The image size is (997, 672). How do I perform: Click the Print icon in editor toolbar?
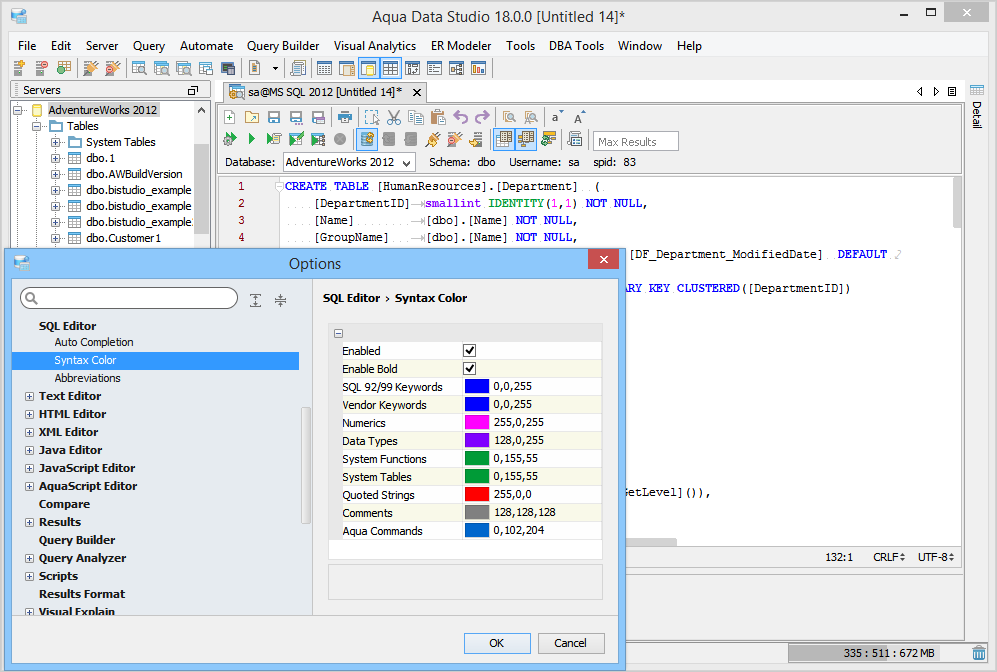point(345,118)
